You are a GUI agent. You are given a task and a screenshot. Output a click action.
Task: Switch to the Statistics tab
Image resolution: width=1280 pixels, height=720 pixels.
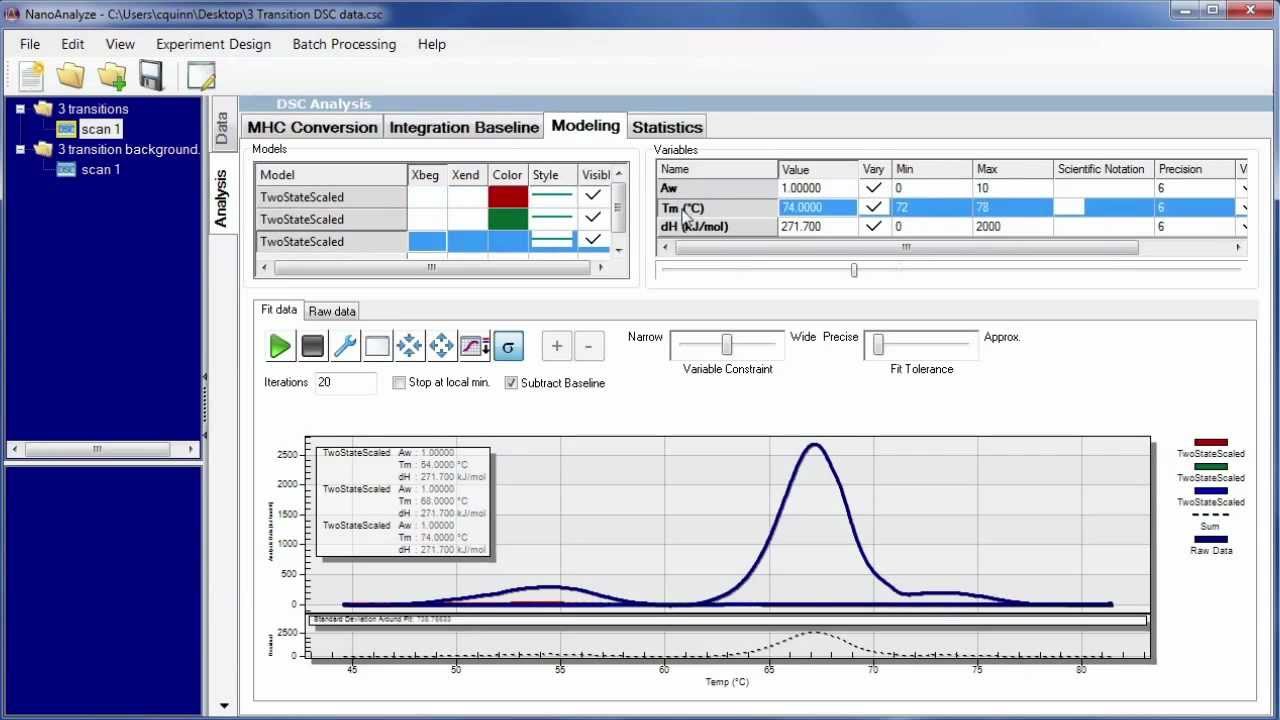pos(666,126)
